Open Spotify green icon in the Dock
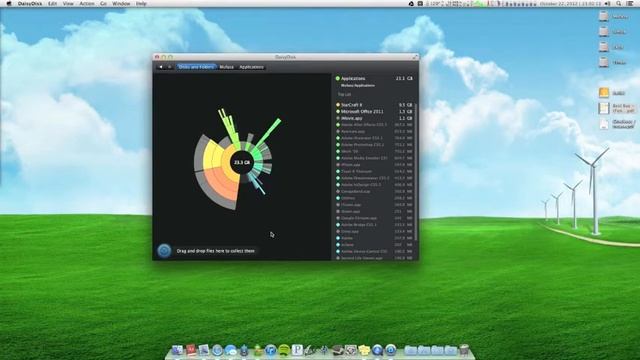Screen dimensions: 640x360 pyautogui.click(x=284, y=350)
